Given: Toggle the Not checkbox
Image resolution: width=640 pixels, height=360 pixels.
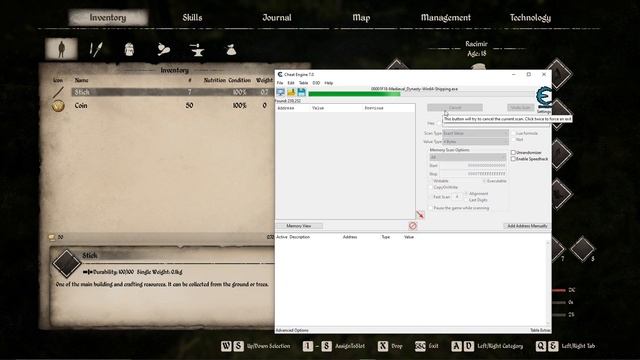Looking at the screenshot, I should [x=513, y=140].
